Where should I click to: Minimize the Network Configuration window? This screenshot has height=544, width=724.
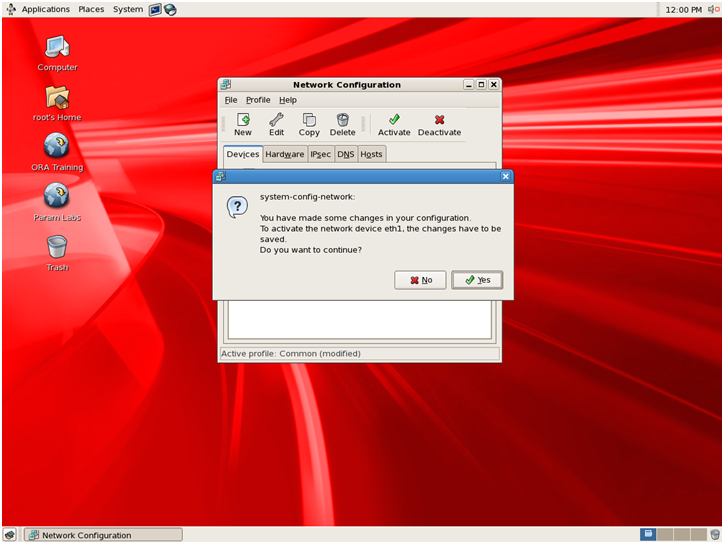click(x=469, y=85)
